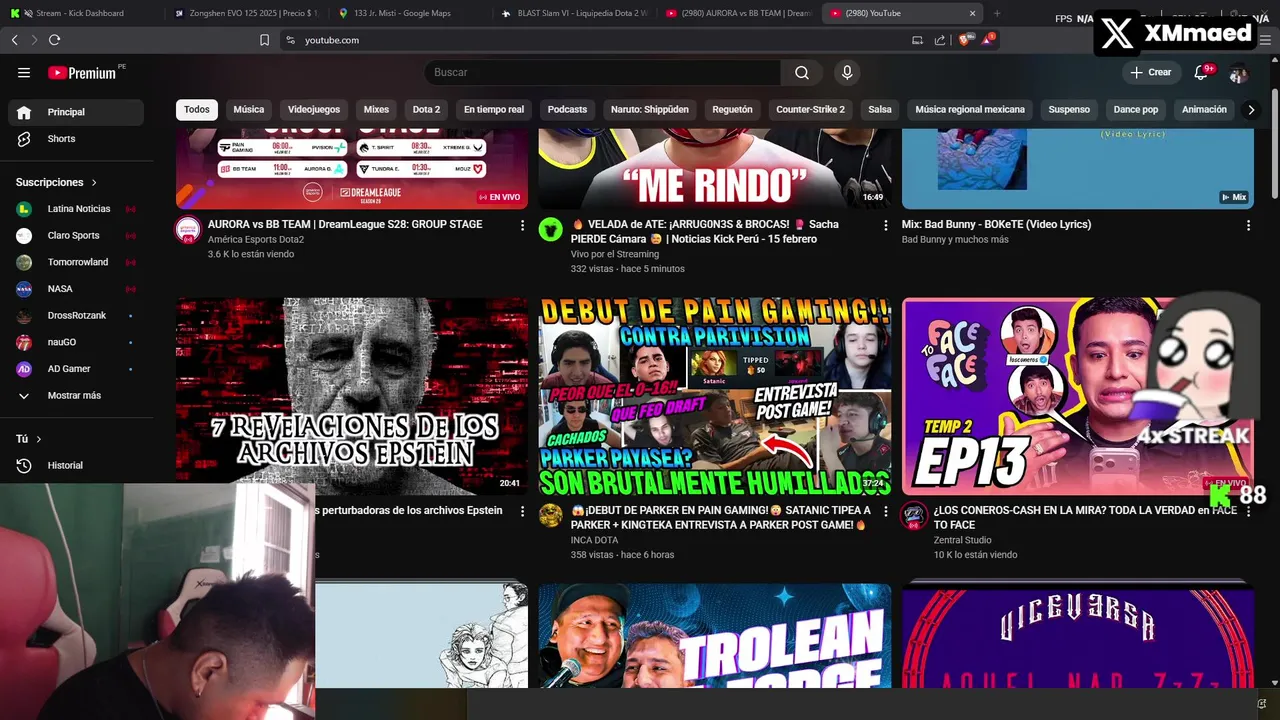Switch to Stream - Kick Dashboard tab
Image resolution: width=1280 pixels, height=720 pixels.
tap(80, 13)
